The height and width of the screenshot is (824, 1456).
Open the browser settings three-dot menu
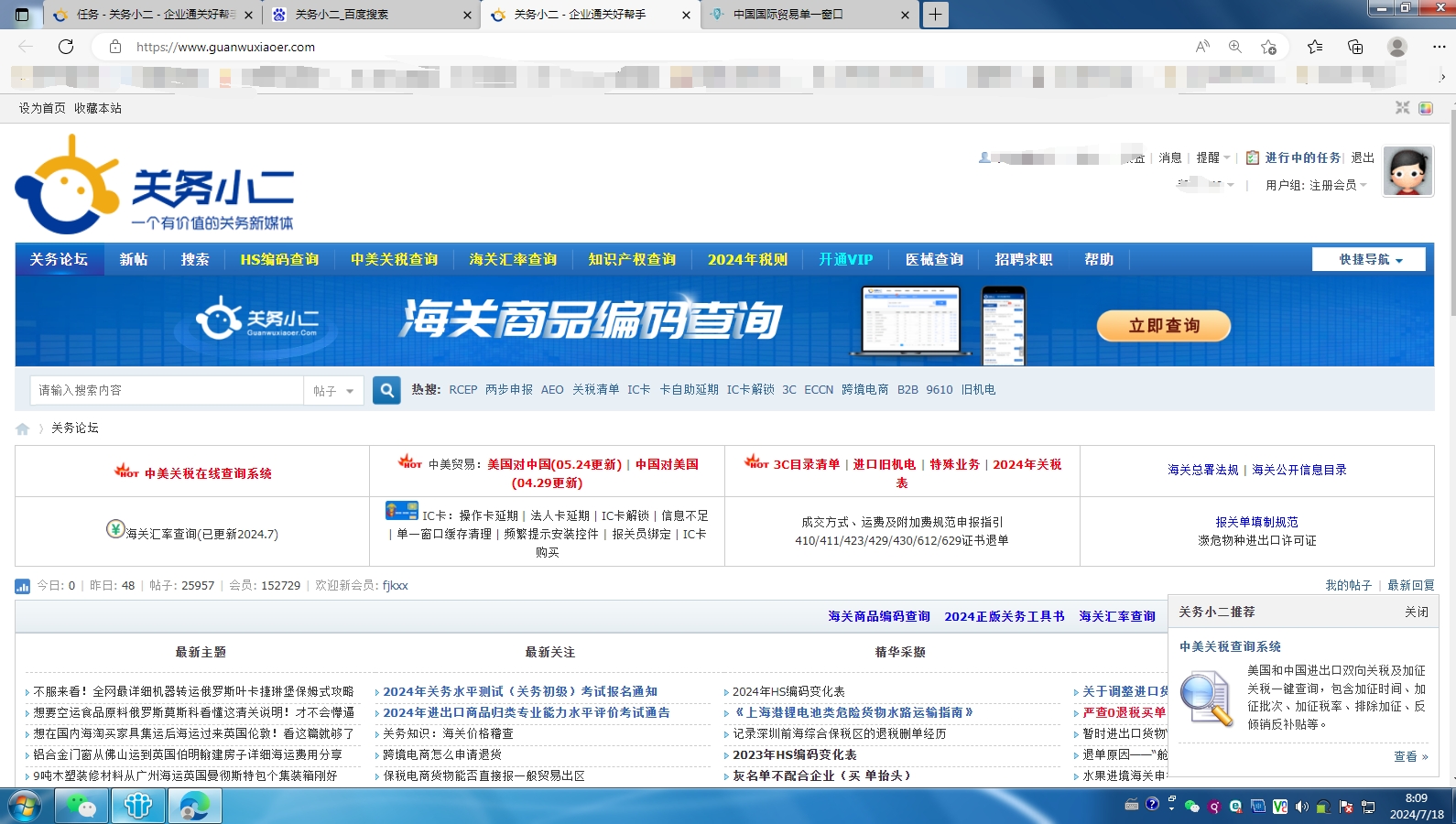[x=1439, y=47]
